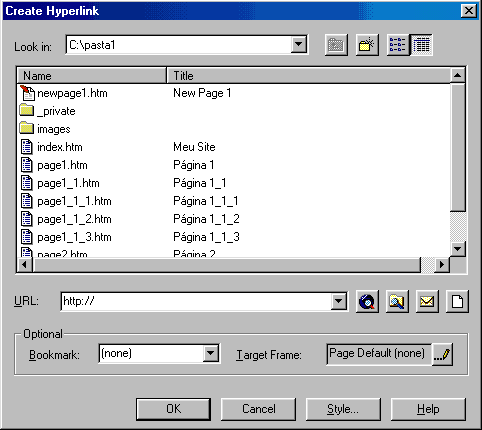Click inside the URL text field
Screen dimensions: 482x430
pyautogui.click(x=197, y=301)
